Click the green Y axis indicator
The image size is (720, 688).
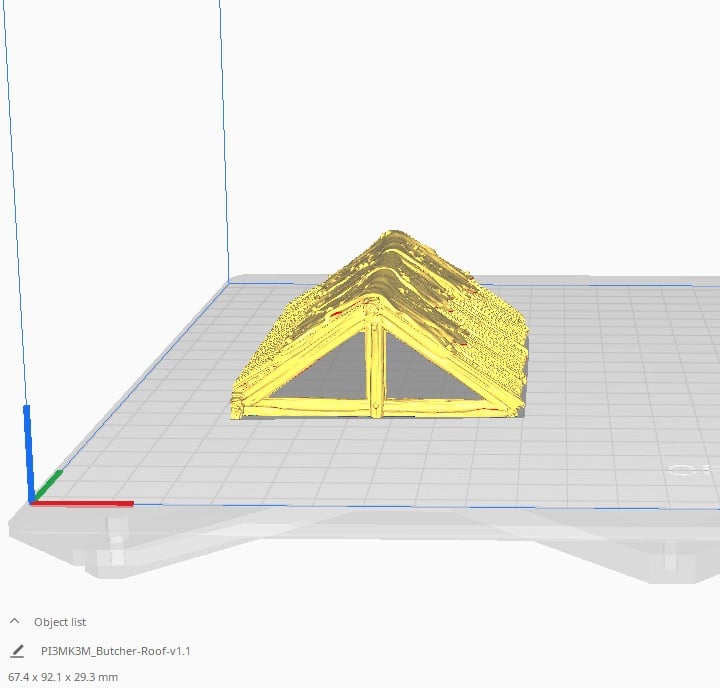click(49, 481)
